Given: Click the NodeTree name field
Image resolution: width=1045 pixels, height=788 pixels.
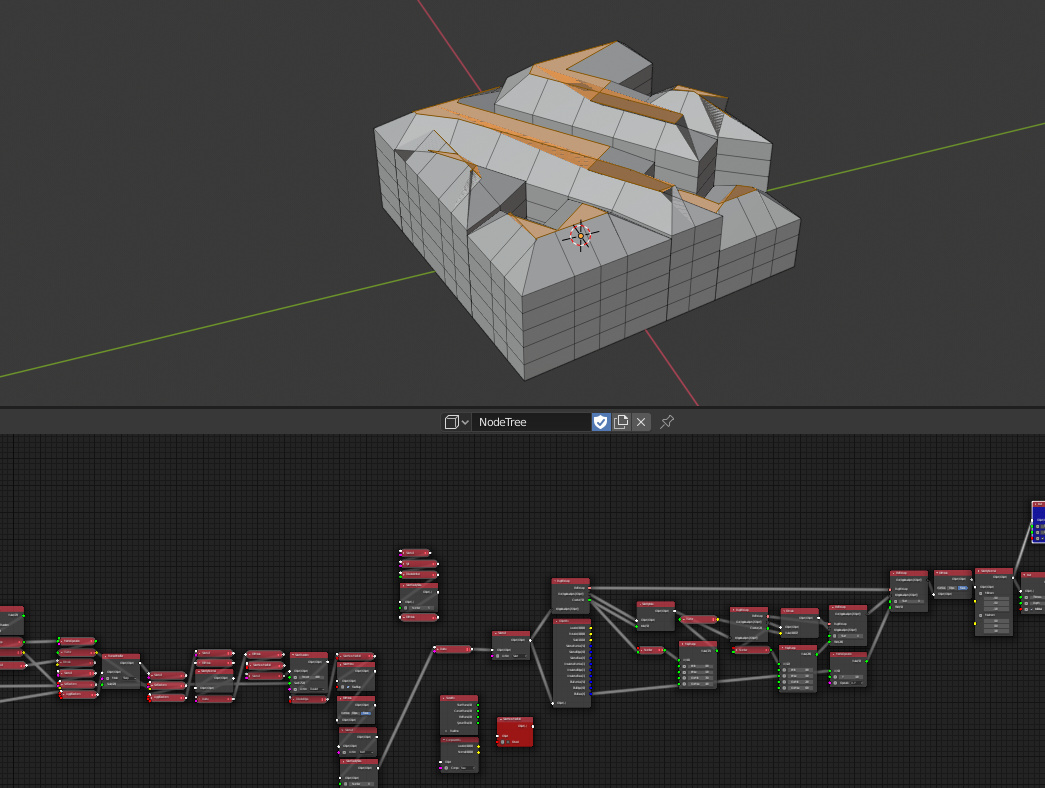Looking at the screenshot, I should click(531, 422).
